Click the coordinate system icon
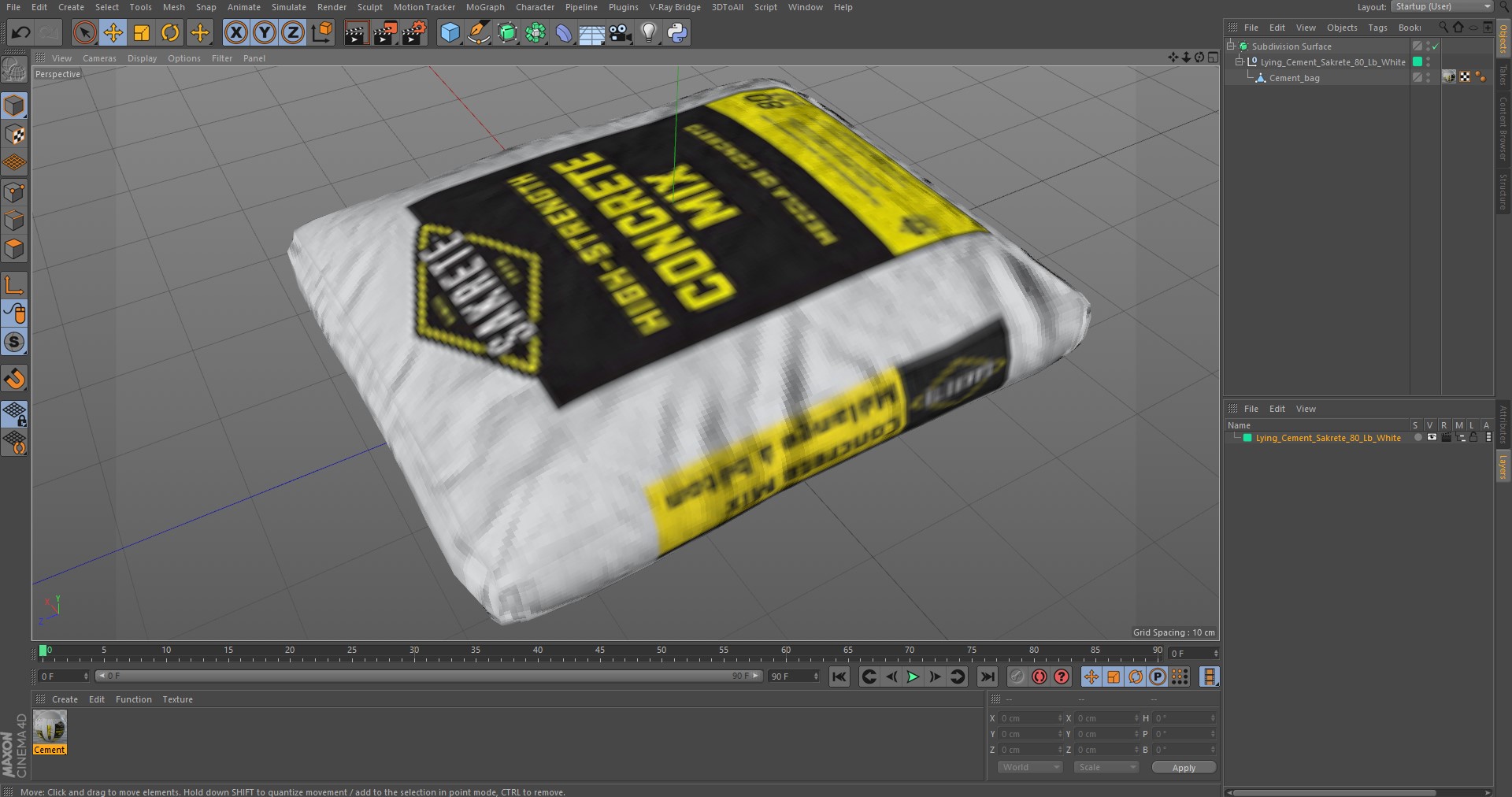The height and width of the screenshot is (797, 1512). point(322,32)
